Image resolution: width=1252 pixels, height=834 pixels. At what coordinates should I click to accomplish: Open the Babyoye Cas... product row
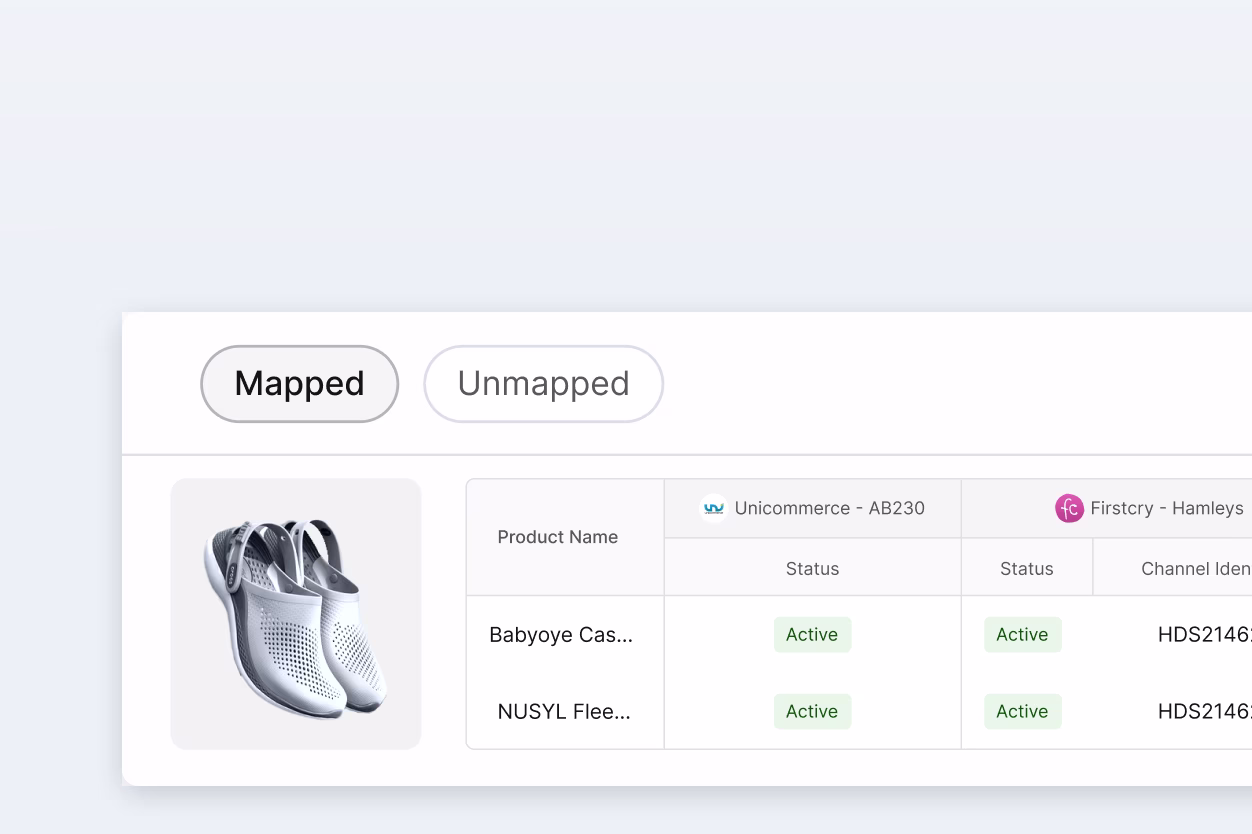click(x=560, y=635)
